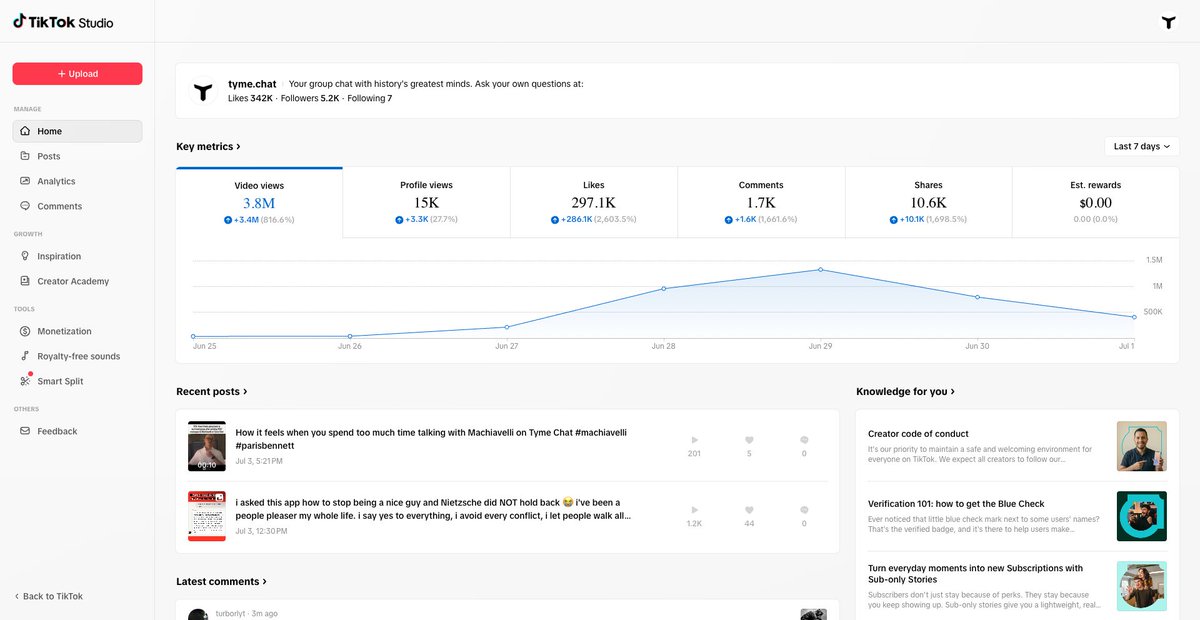Click the Royalty-free sounds music icon
The width and height of the screenshot is (1200, 620).
point(26,356)
